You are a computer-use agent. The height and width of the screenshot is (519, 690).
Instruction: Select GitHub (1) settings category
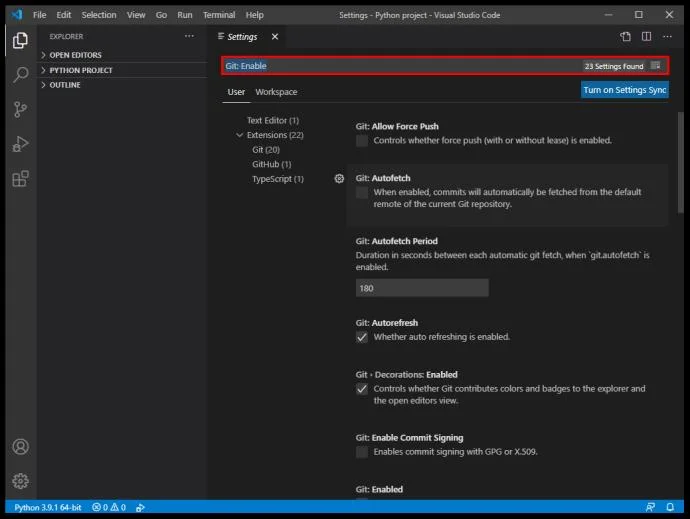coord(272,164)
